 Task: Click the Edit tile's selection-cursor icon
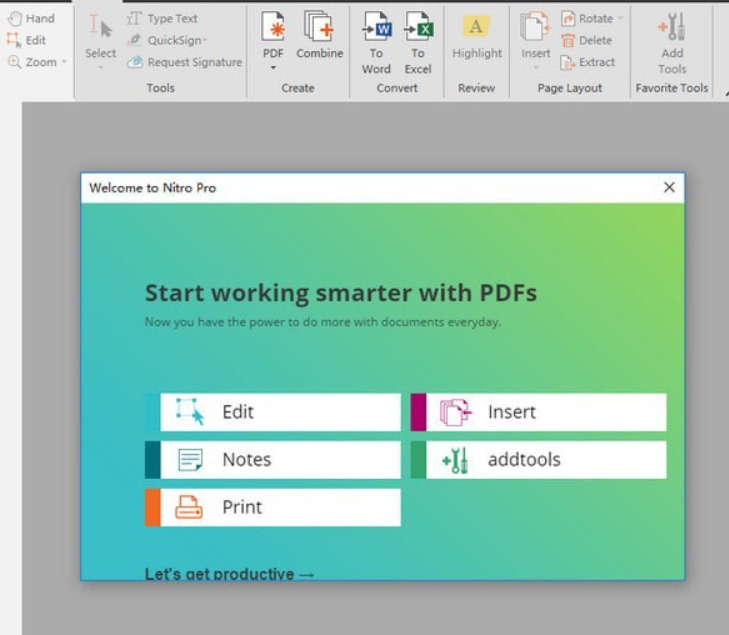pyautogui.click(x=190, y=411)
